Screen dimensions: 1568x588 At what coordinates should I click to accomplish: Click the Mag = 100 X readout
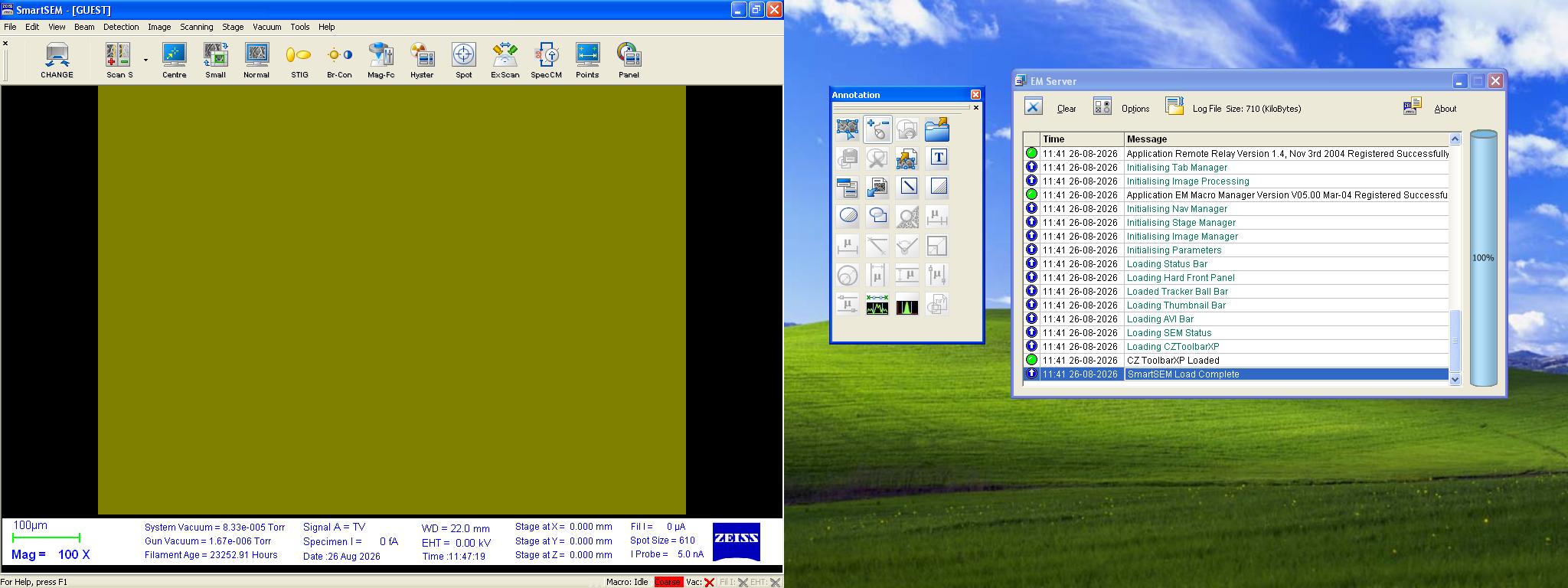click(51, 554)
